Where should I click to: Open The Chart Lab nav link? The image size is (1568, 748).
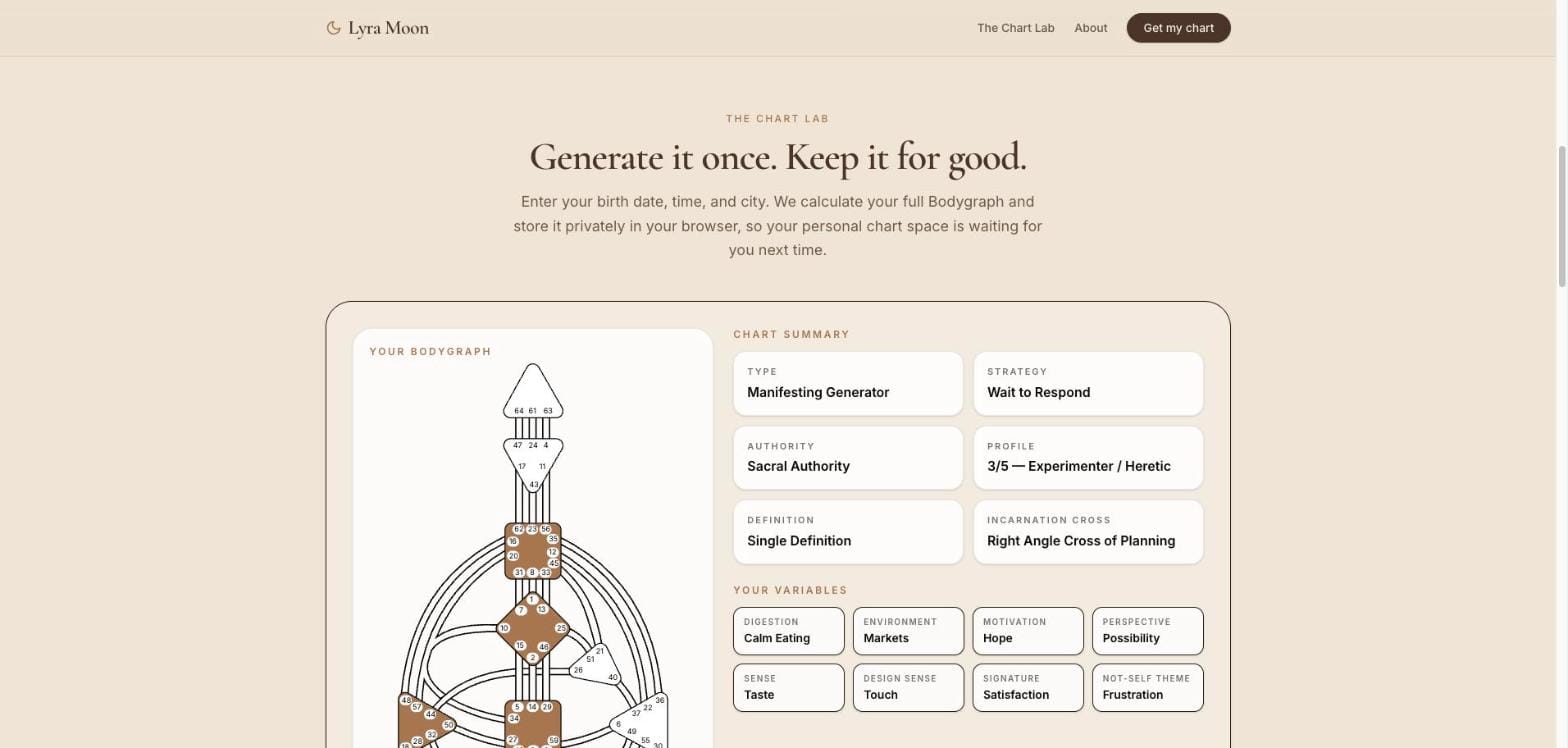click(1015, 28)
